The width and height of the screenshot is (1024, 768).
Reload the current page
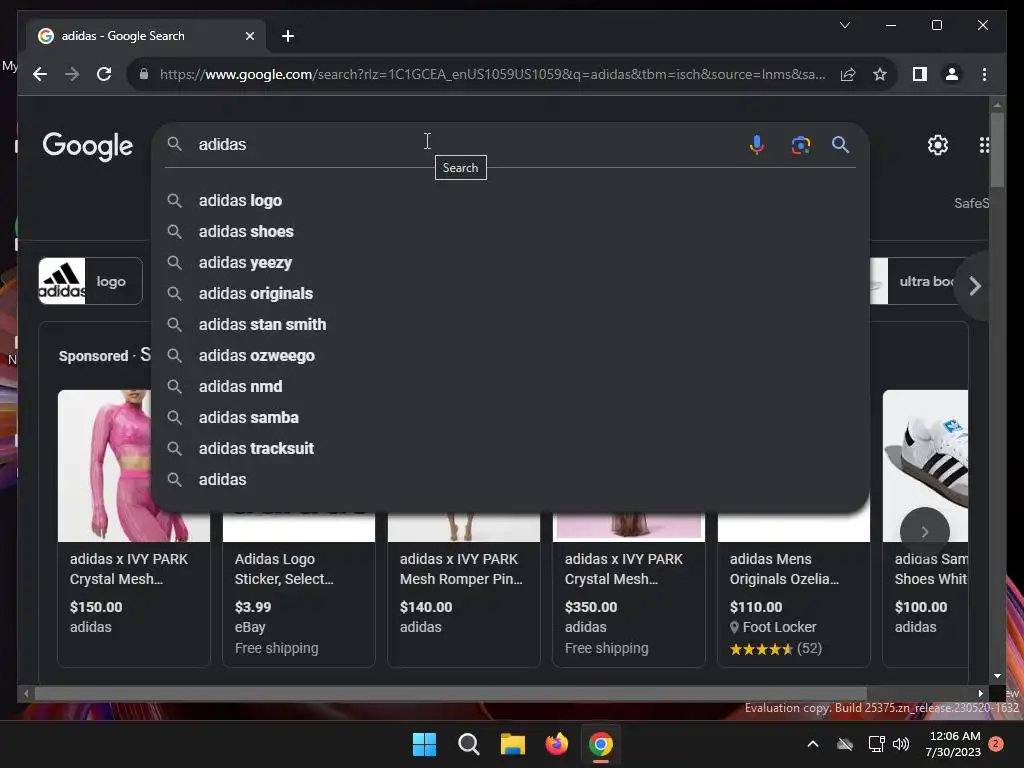[x=104, y=74]
